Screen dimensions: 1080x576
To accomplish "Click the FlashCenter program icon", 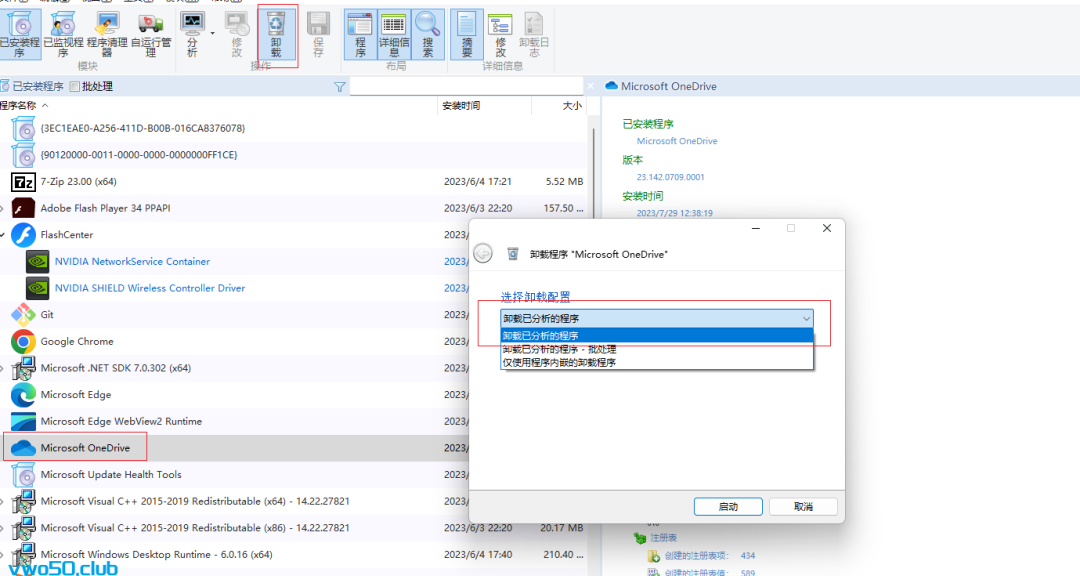I will pyautogui.click(x=23, y=235).
